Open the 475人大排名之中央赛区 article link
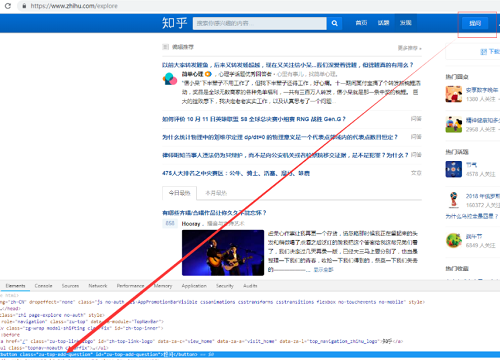Screen dimensions: 500x360 (236, 173)
